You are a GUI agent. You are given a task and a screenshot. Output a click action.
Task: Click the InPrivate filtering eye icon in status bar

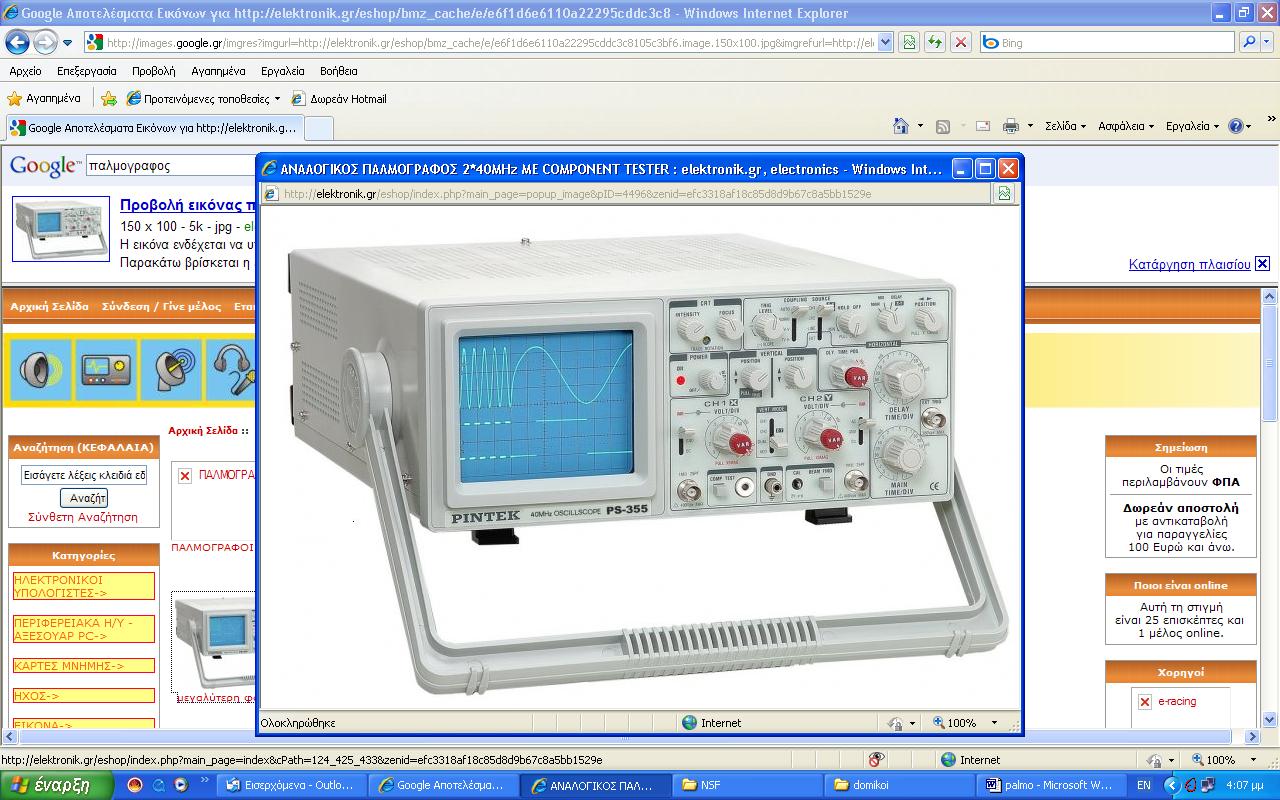[877, 760]
